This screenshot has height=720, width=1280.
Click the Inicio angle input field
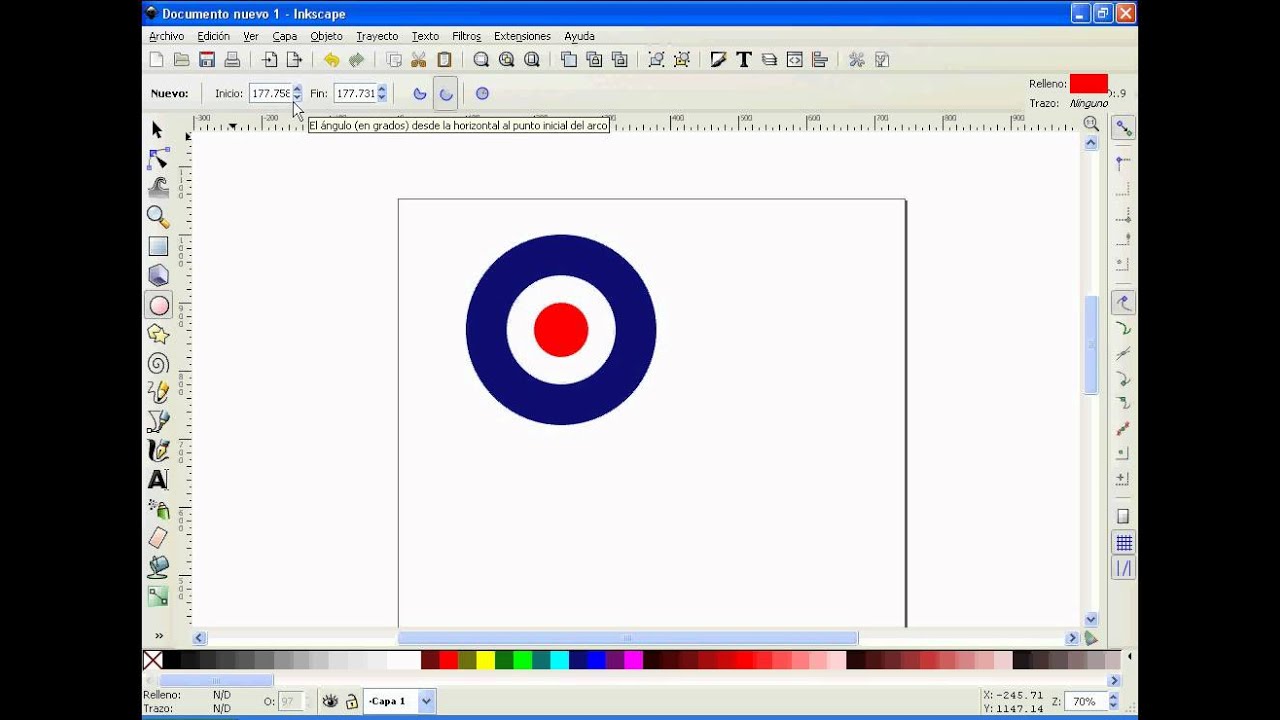click(270, 93)
